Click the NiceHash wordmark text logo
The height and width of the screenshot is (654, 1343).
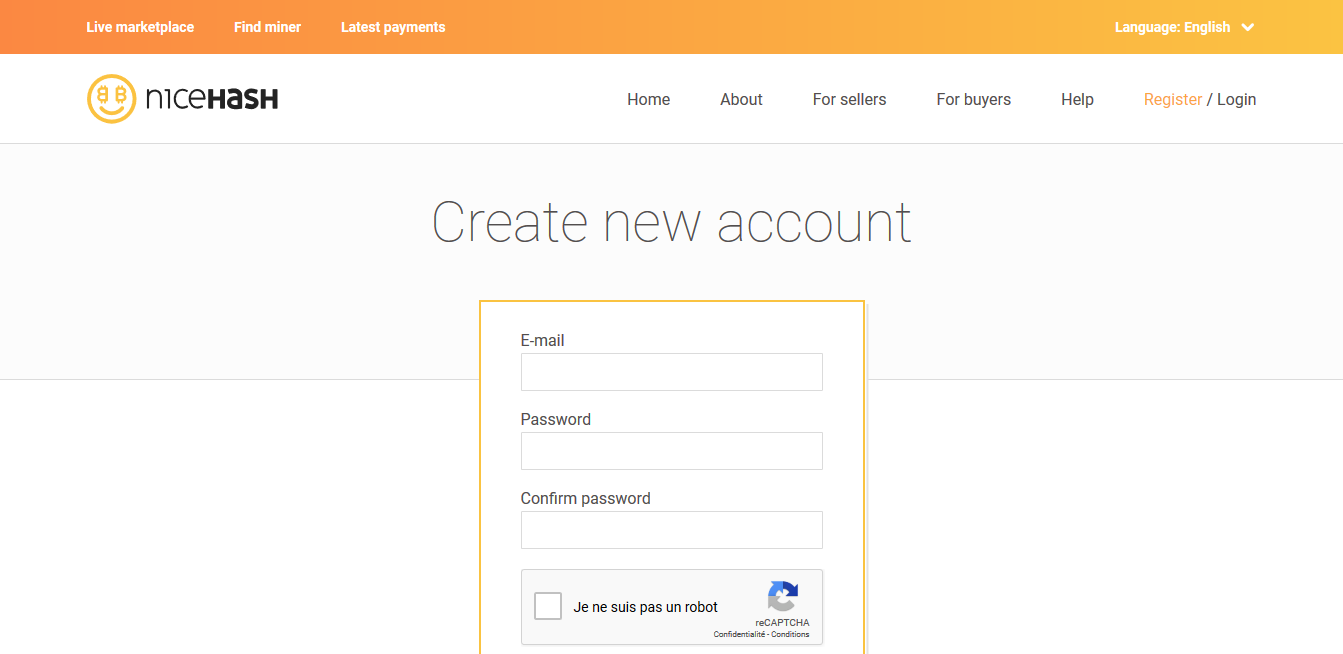tap(212, 99)
